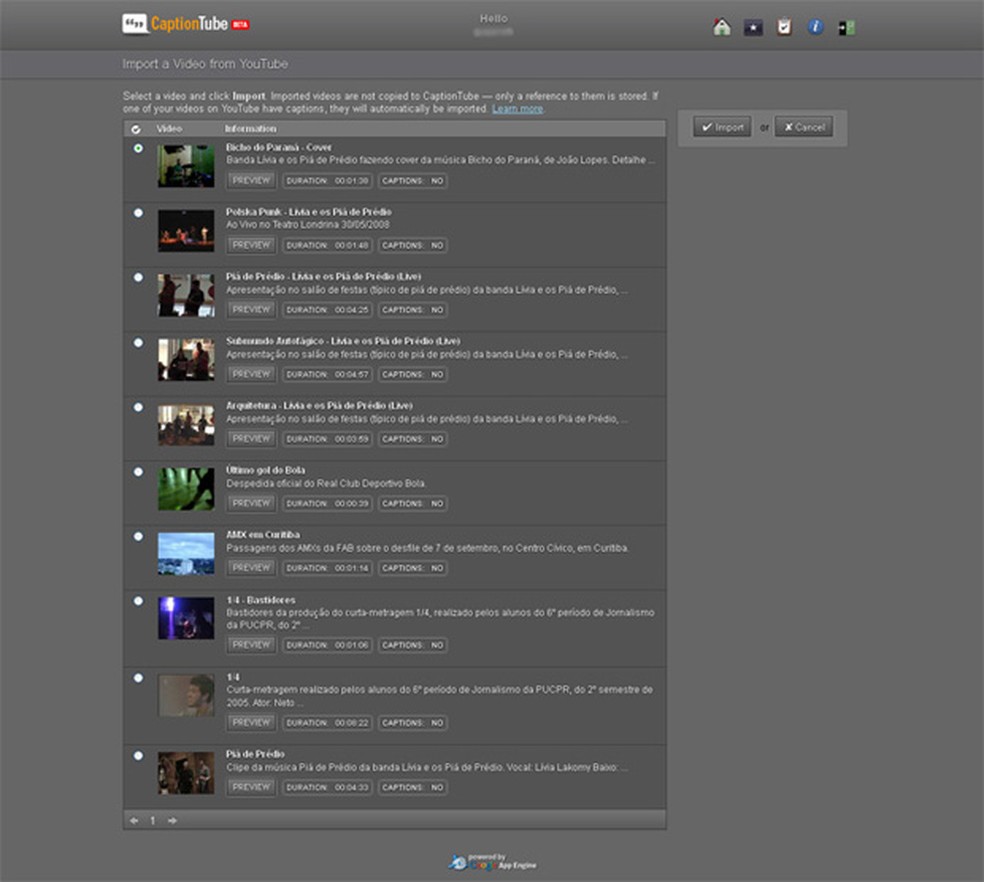This screenshot has width=984, height=882.
Task: Click the sign out door icon
Action: tap(846, 27)
